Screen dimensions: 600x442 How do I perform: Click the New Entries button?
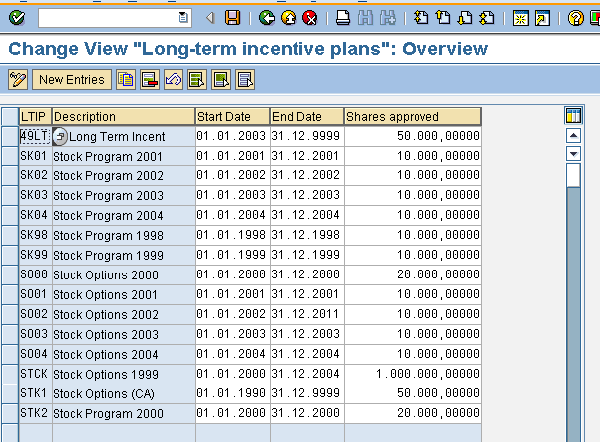tap(72, 80)
